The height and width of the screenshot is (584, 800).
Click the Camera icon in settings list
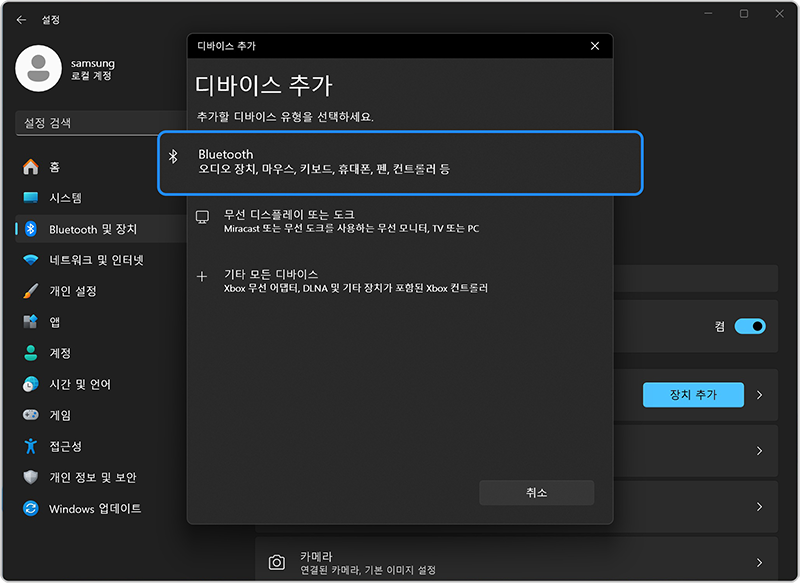tap(277, 563)
